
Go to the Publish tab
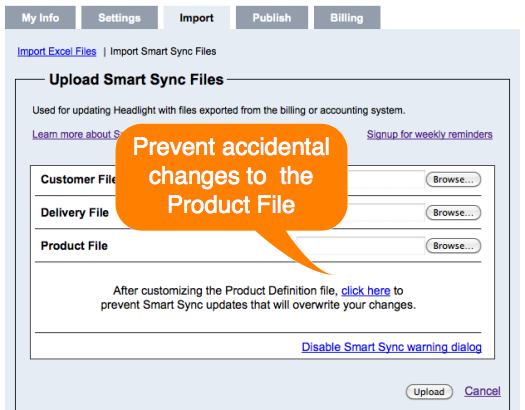pyautogui.click(x=272, y=17)
